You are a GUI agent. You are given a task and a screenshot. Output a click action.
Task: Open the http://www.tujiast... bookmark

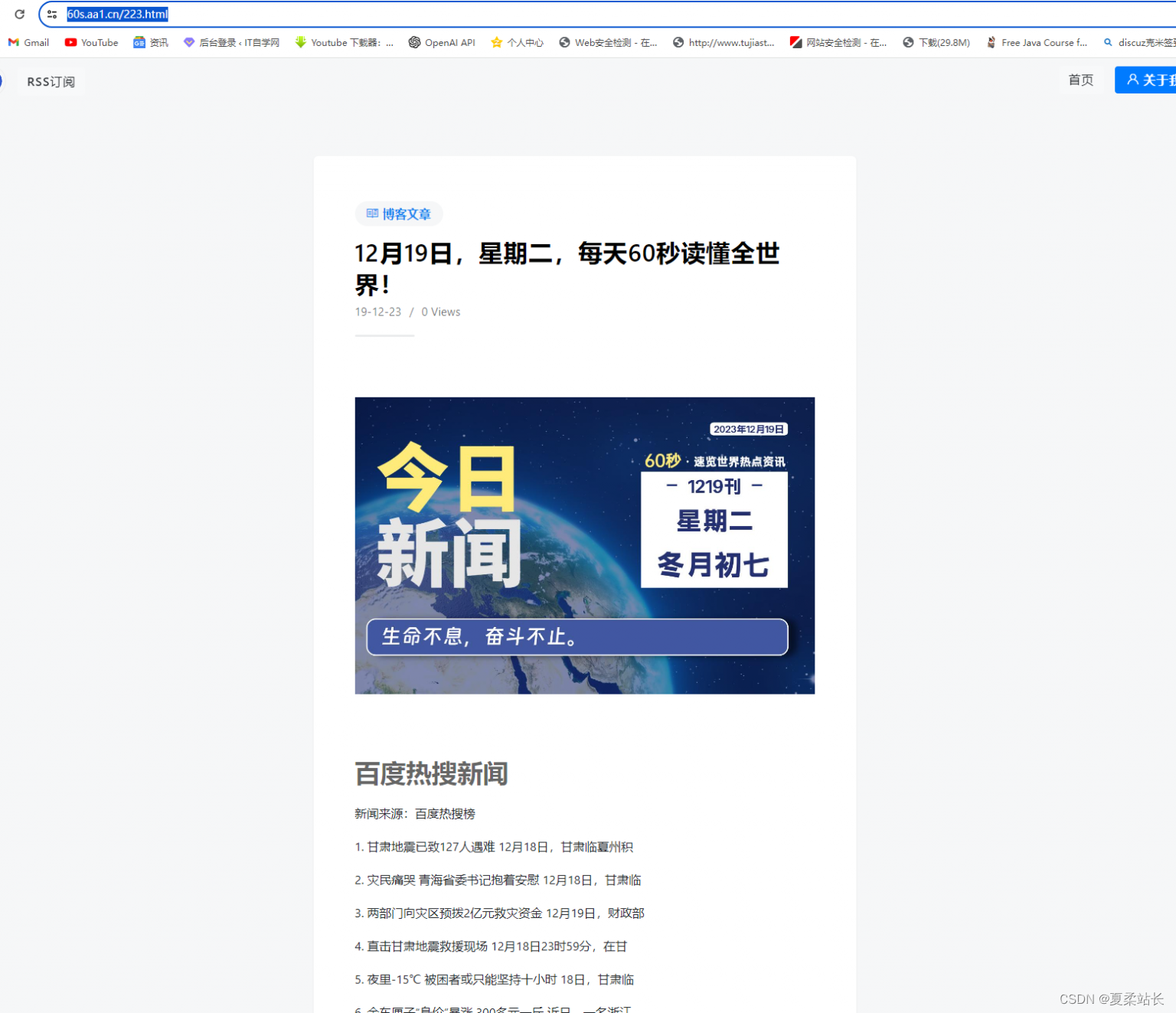(724, 42)
